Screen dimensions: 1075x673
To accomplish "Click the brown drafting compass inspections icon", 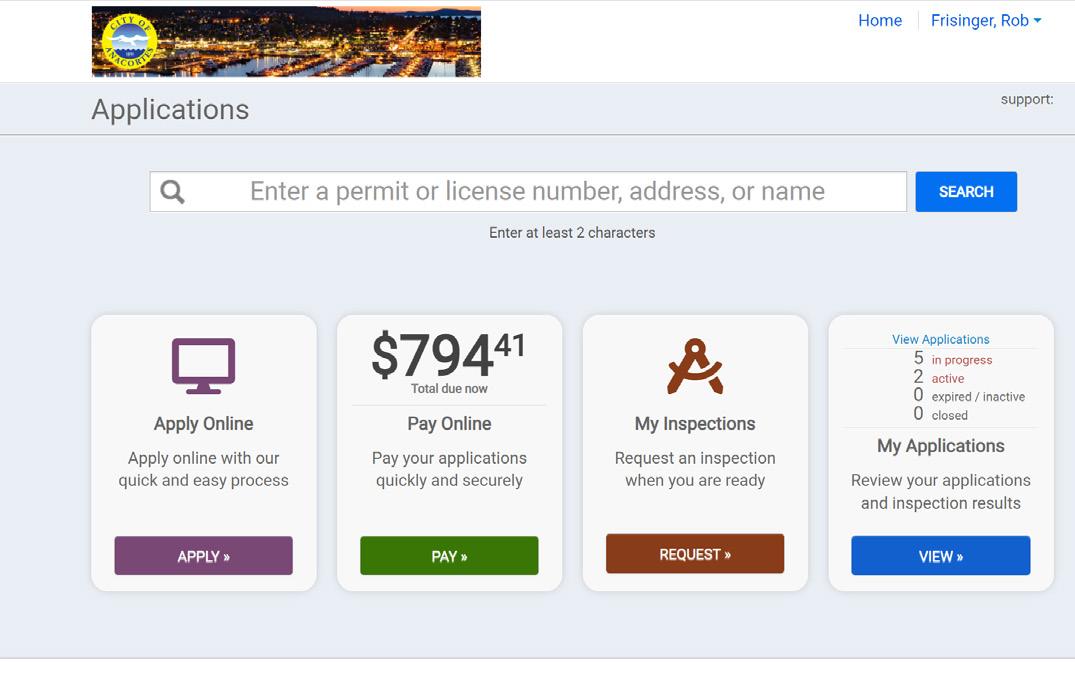I will (695, 366).
